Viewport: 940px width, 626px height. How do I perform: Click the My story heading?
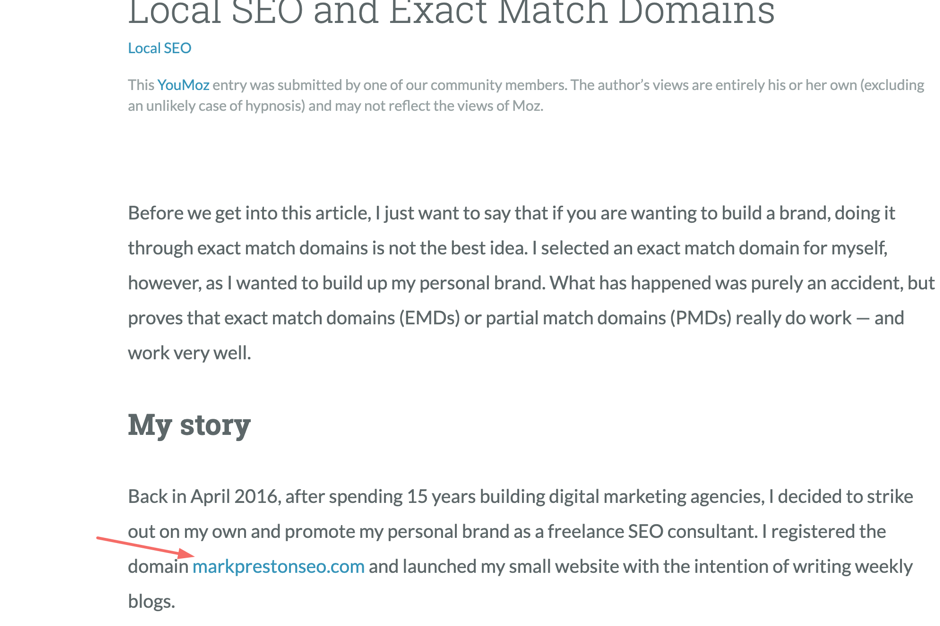[189, 426]
